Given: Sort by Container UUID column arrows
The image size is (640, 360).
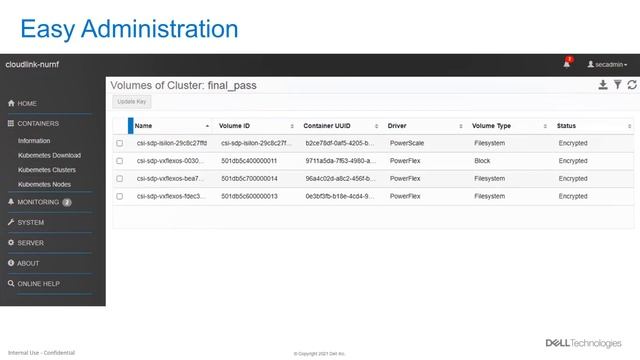Looking at the screenshot, I should coord(376,126).
